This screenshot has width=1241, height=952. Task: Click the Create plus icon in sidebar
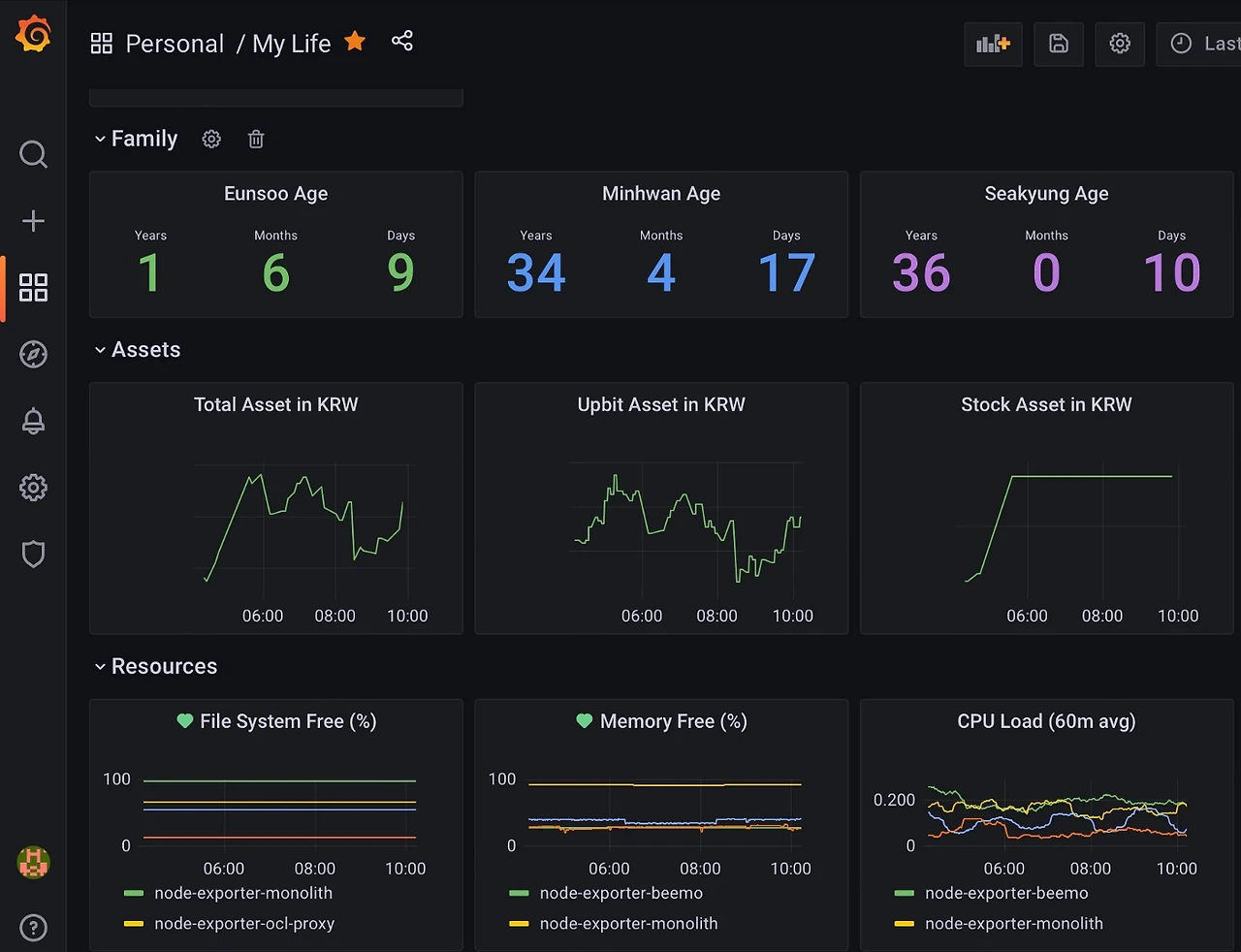(x=33, y=221)
